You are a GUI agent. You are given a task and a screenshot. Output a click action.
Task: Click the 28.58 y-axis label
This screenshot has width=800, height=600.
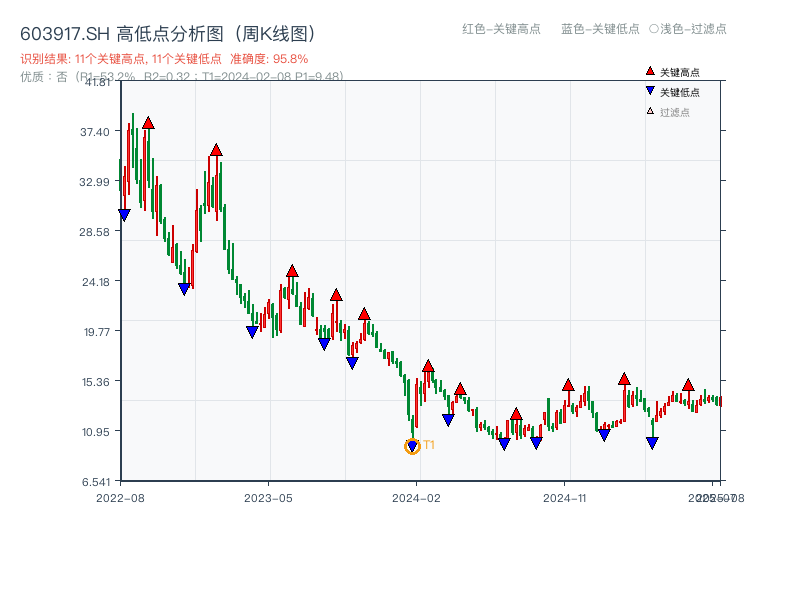coord(95,232)
